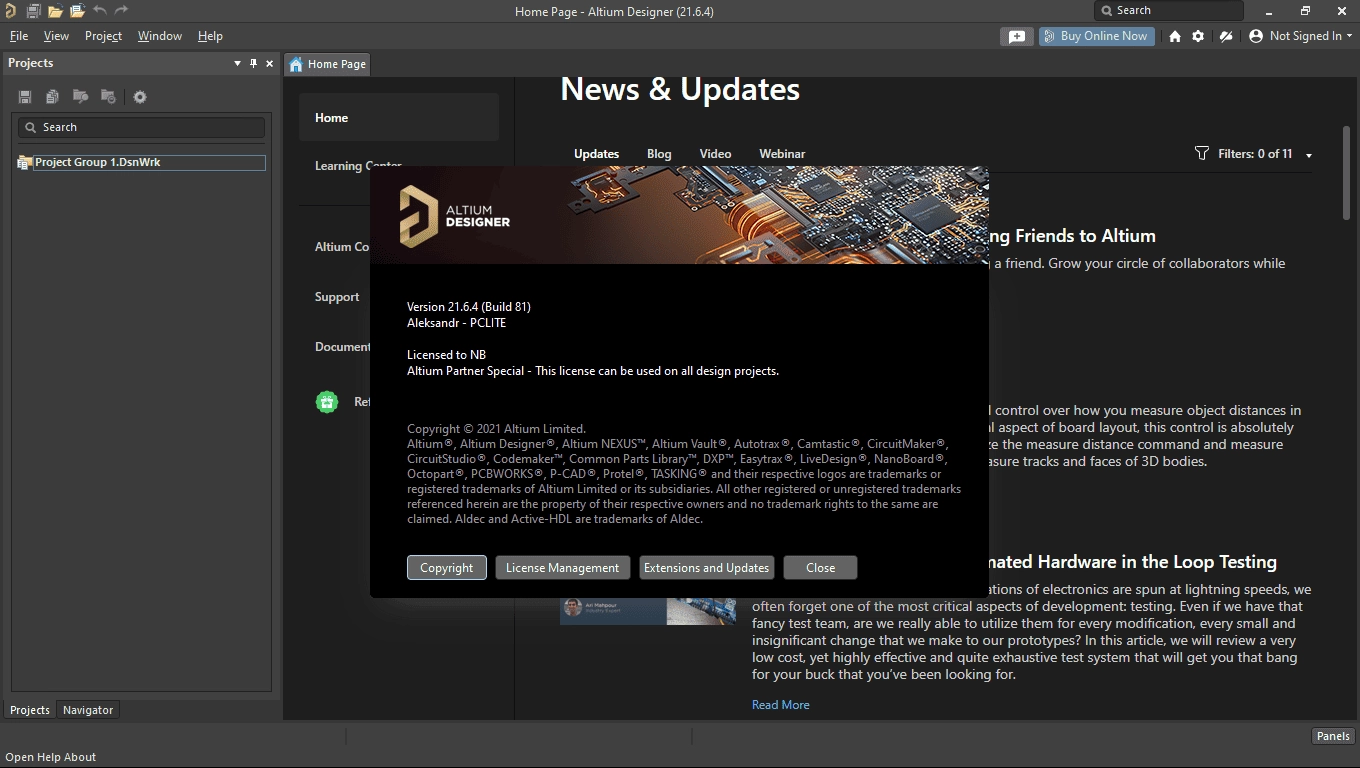Click the Copyright button in About dialog
The height and width of the screenshot is (768, 1360).
click(x=446, y=568)
